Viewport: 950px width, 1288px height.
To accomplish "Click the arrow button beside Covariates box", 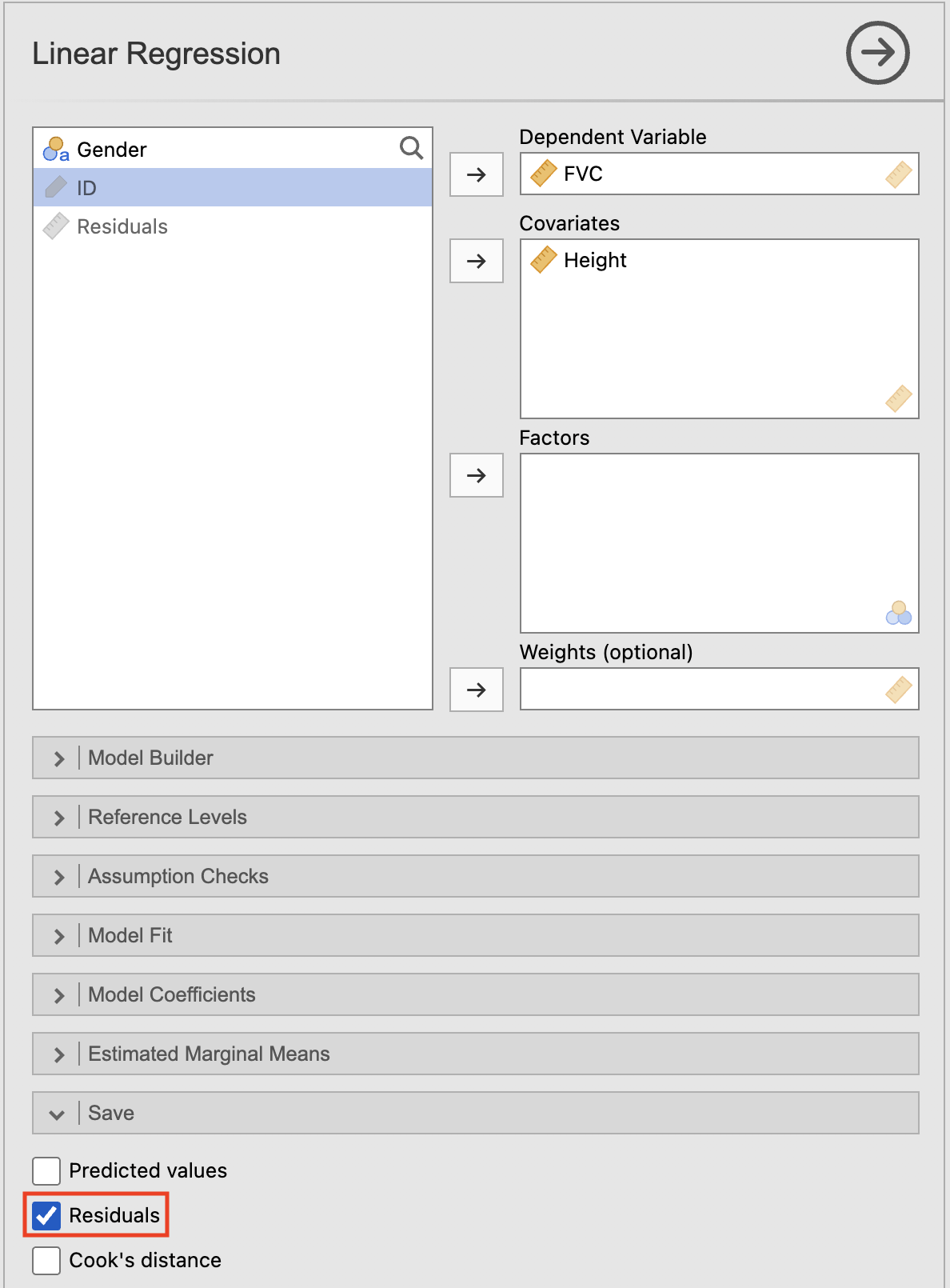I will (x=476, y=261).
